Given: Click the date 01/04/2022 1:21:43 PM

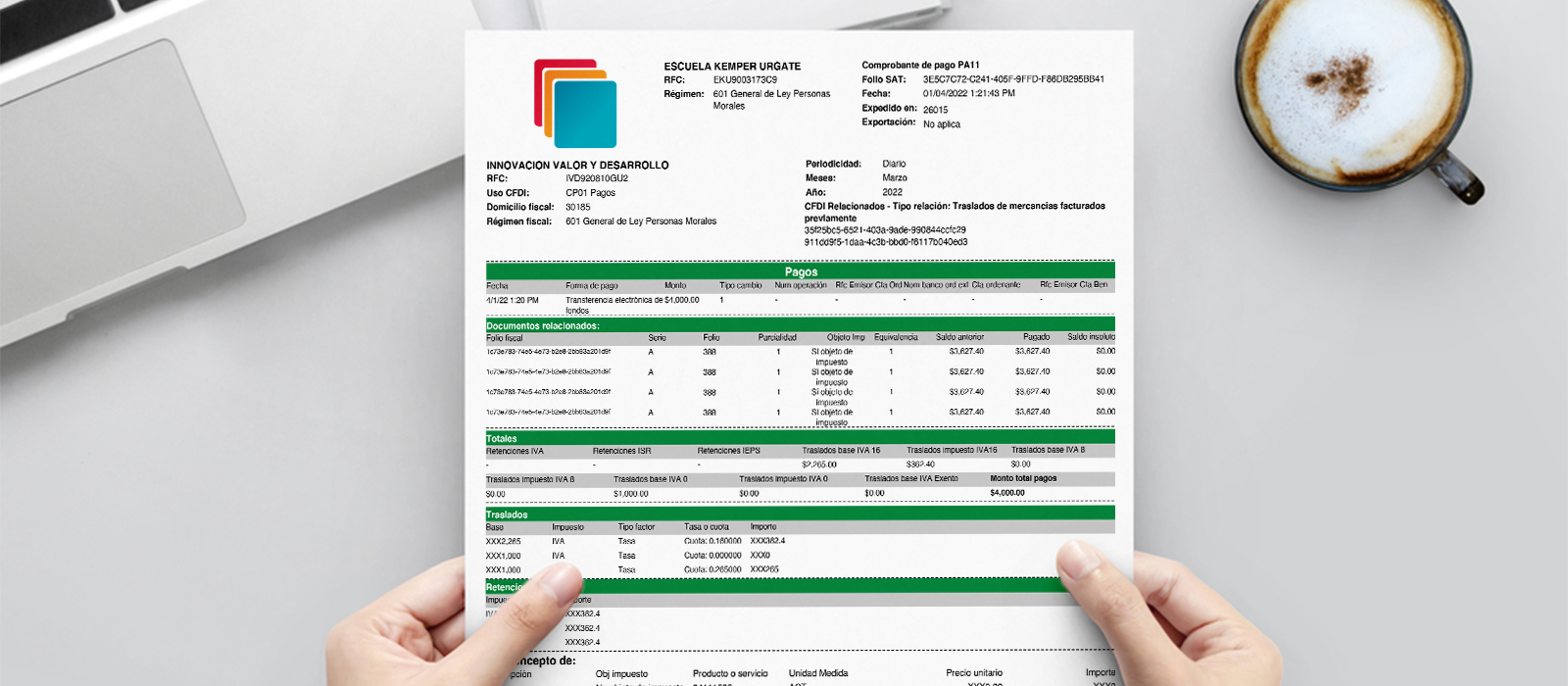Looking at the screenshot, I should pos(968,94).
